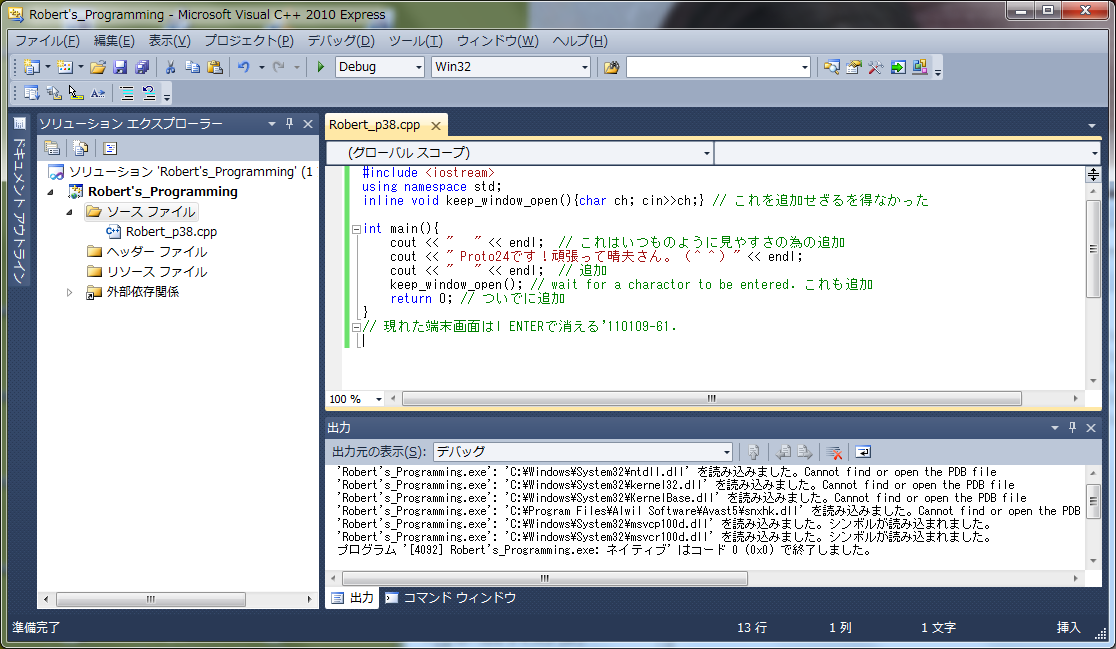This screenshot has width=1116, height=649.
Task: Click the Show All Files icon in Solution Explorer
Action: [80, 148]
